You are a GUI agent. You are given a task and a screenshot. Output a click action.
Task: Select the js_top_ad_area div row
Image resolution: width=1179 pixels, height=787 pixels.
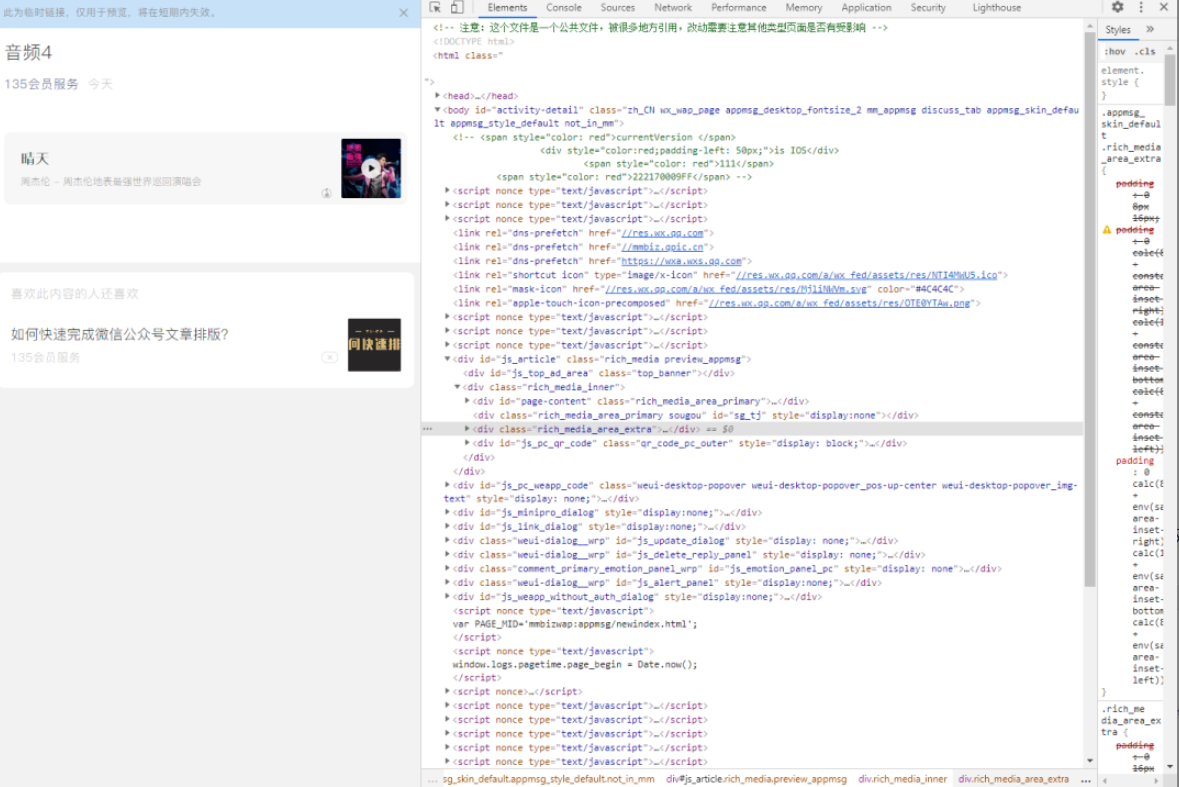coord(599,373)
